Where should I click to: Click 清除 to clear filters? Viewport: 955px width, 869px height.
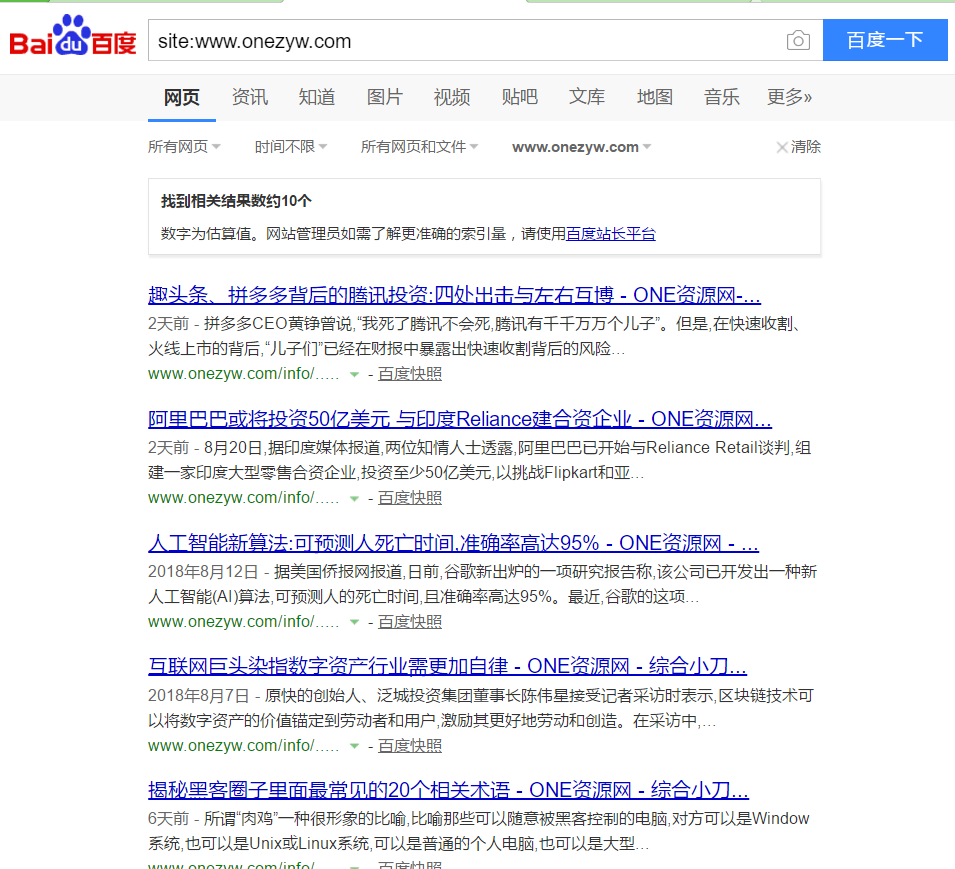(x=798, y=147)
